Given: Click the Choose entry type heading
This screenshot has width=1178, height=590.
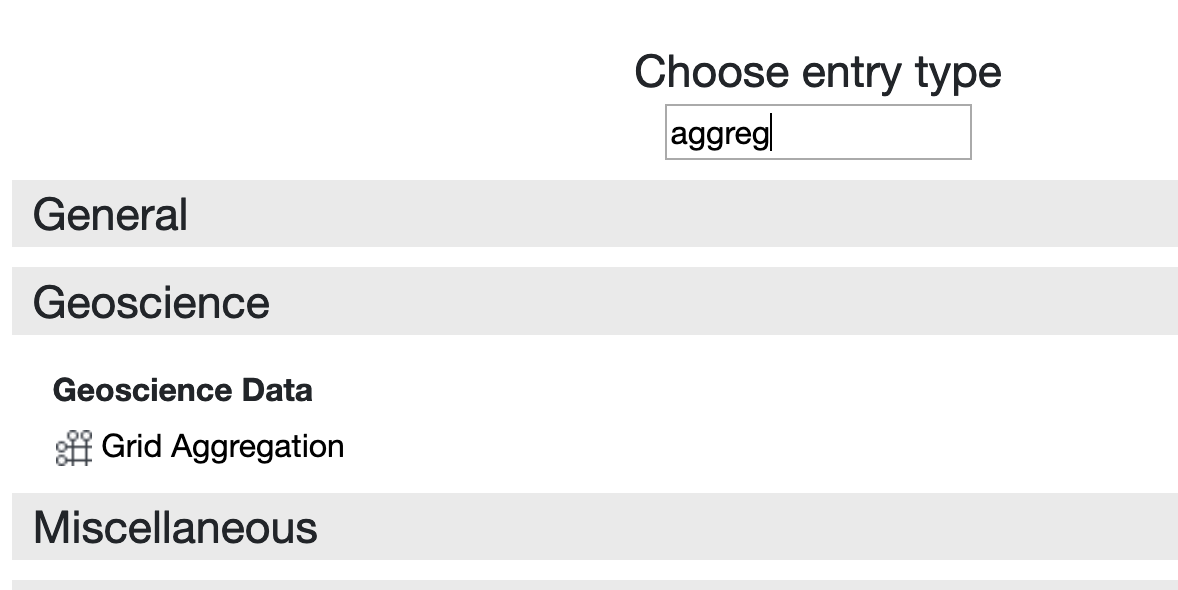Looking at the screenshot, I should coord(817,73).
